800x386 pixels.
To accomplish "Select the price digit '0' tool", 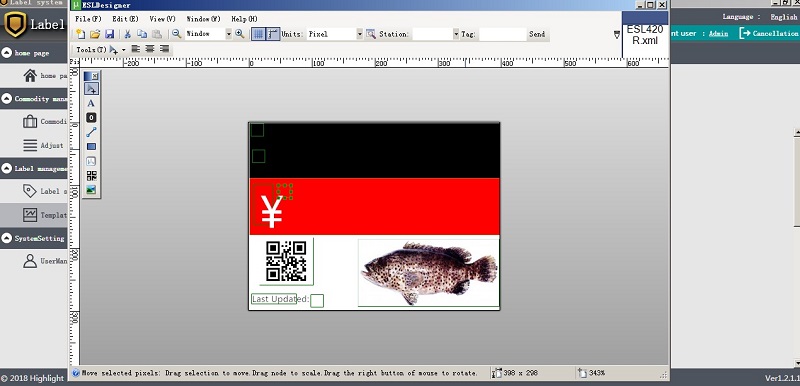I will click(91, 118).
